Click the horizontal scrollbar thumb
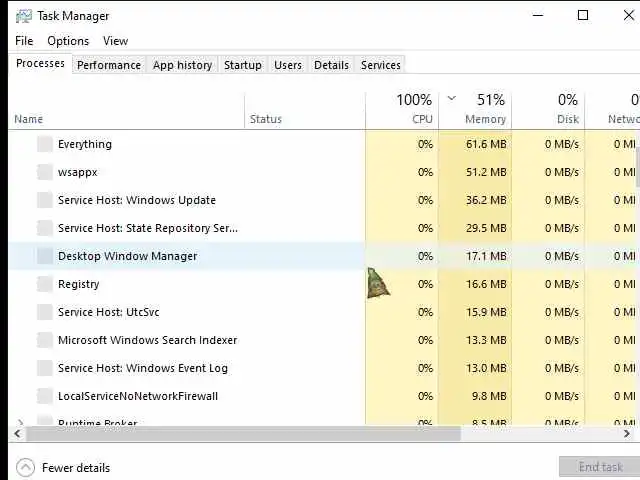The height and width of the screenshot is (480, 640). pyautogui.click(x=244, y=433)
